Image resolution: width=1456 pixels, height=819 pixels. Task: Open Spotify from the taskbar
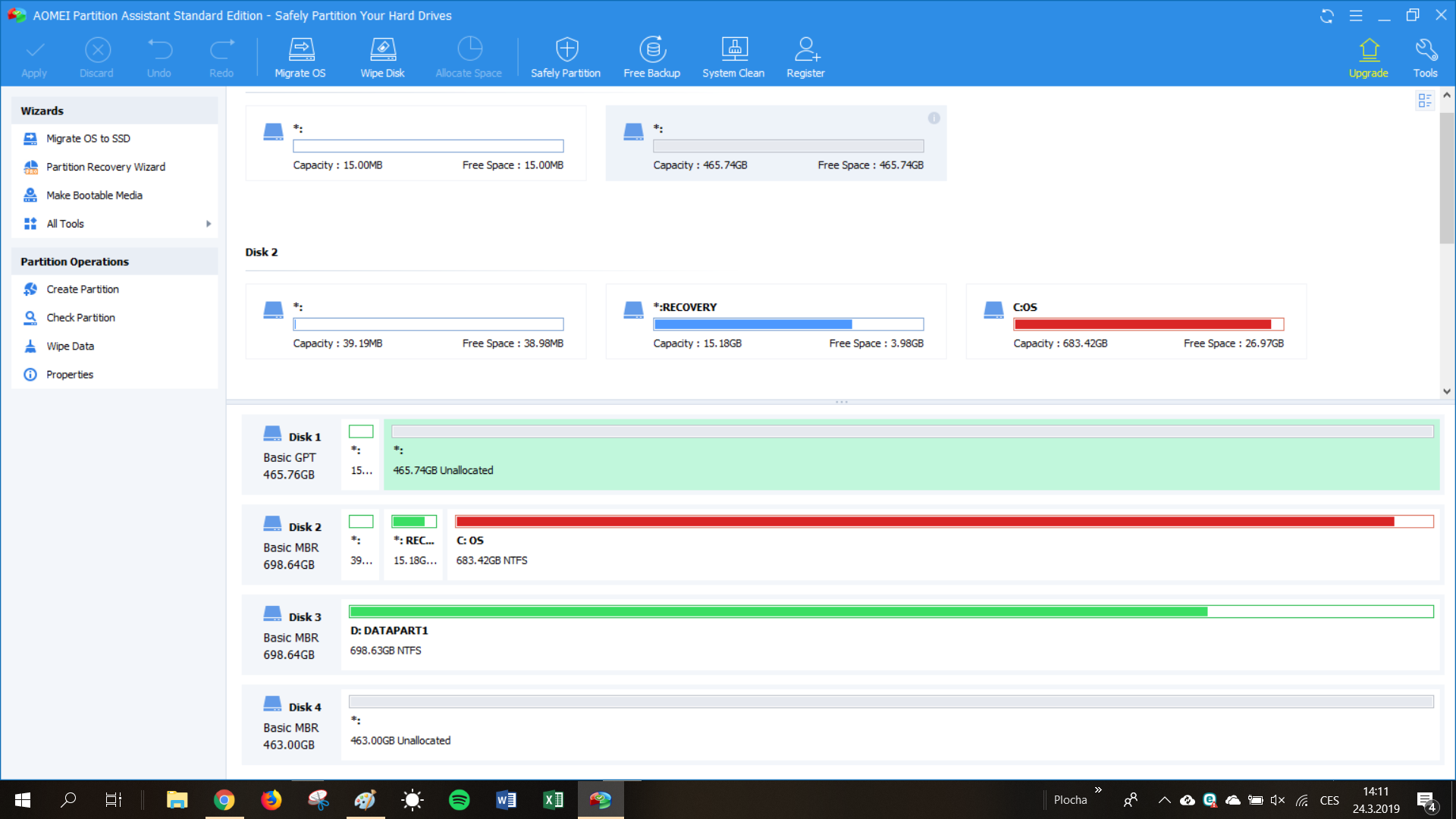click(459, 800)
